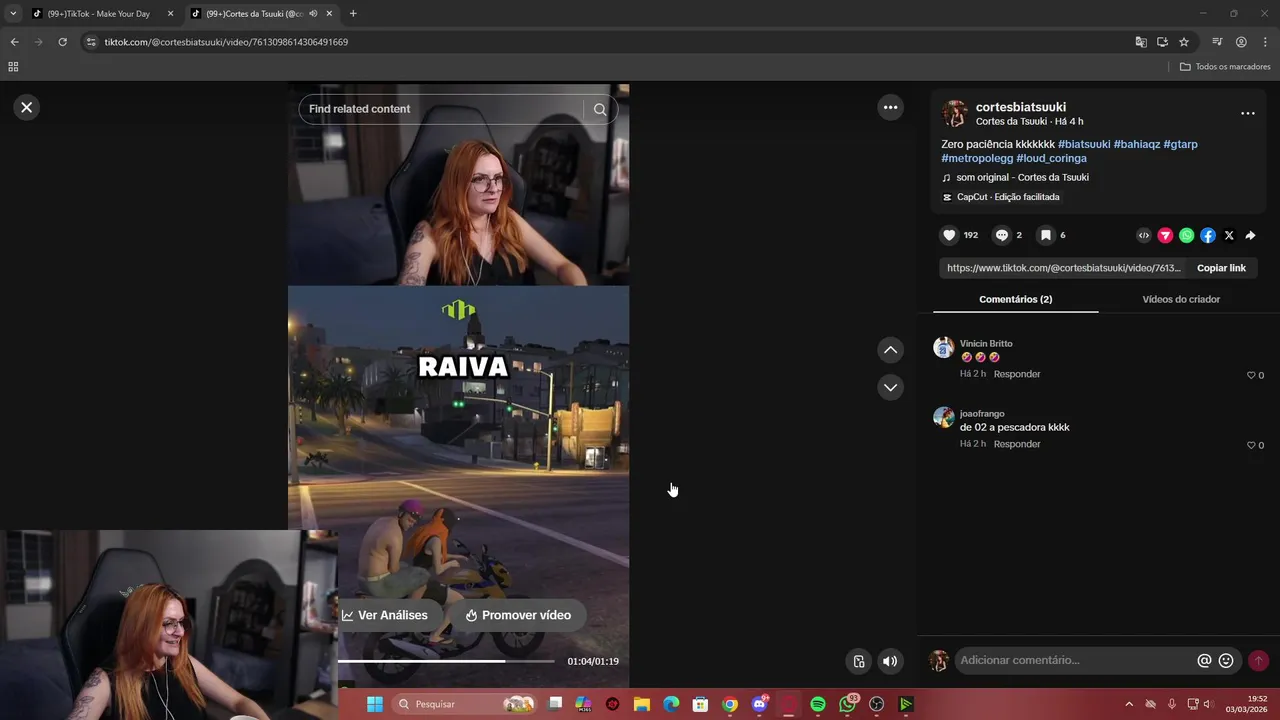The image size is (1280, 720).
Task: Switch to Comentários (2) tab
Action: click(x=1015, y=299)
